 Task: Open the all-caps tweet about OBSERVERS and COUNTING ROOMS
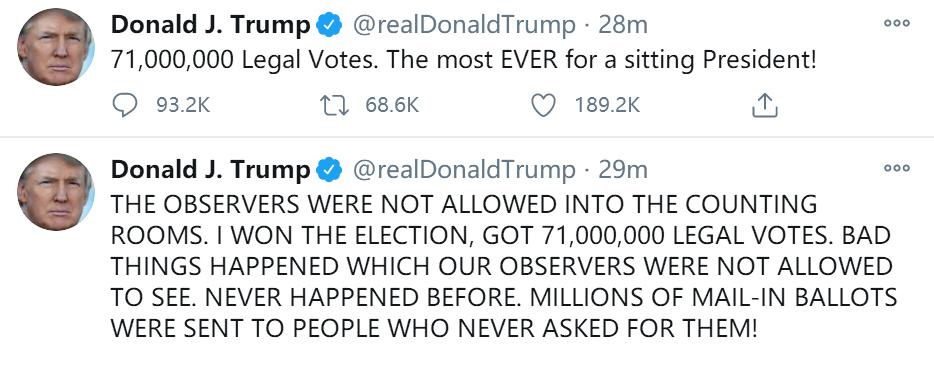pyautogui.click(x=504, y=266)
